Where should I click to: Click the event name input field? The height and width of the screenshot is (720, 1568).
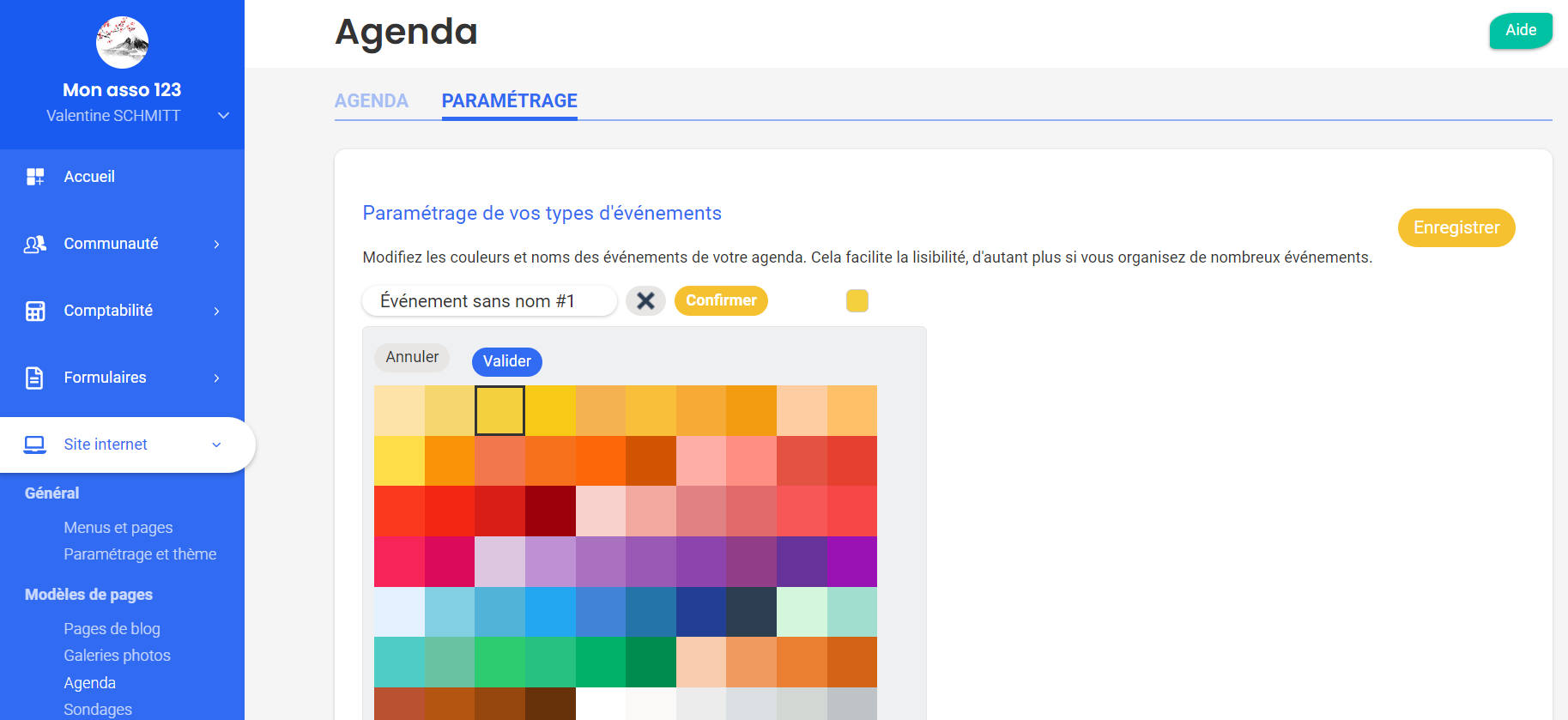(489, 301)
